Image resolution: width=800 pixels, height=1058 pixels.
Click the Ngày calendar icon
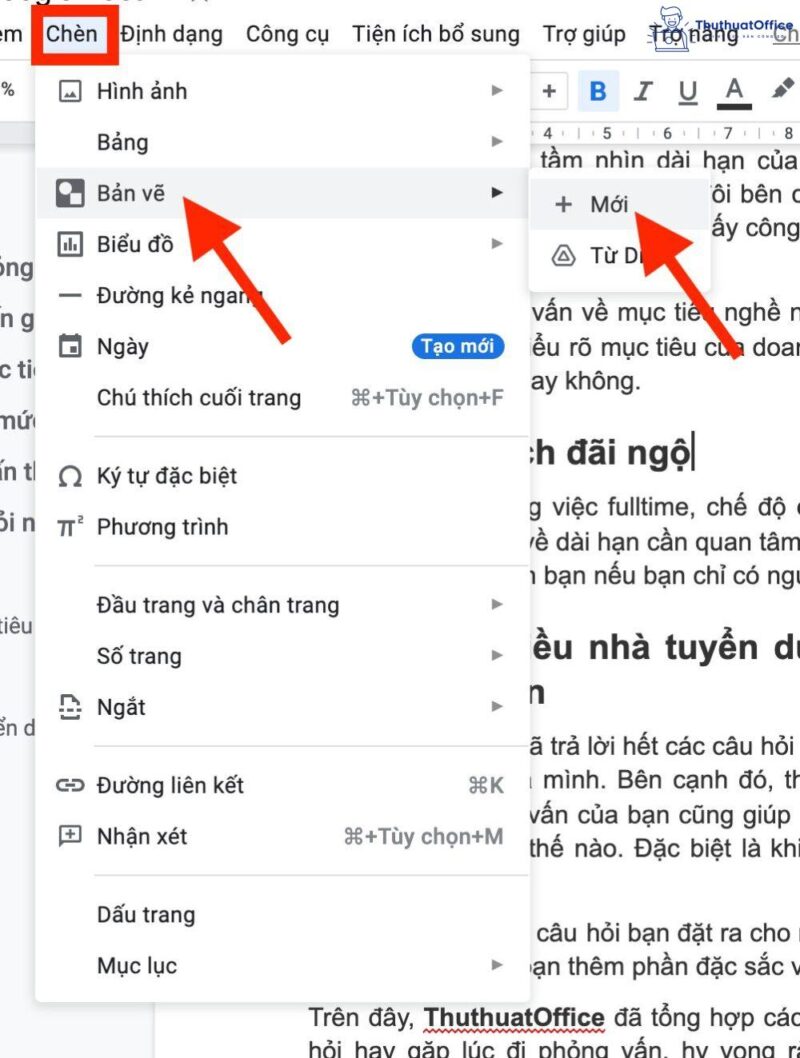pyautogui.click(x=69, y=345)
